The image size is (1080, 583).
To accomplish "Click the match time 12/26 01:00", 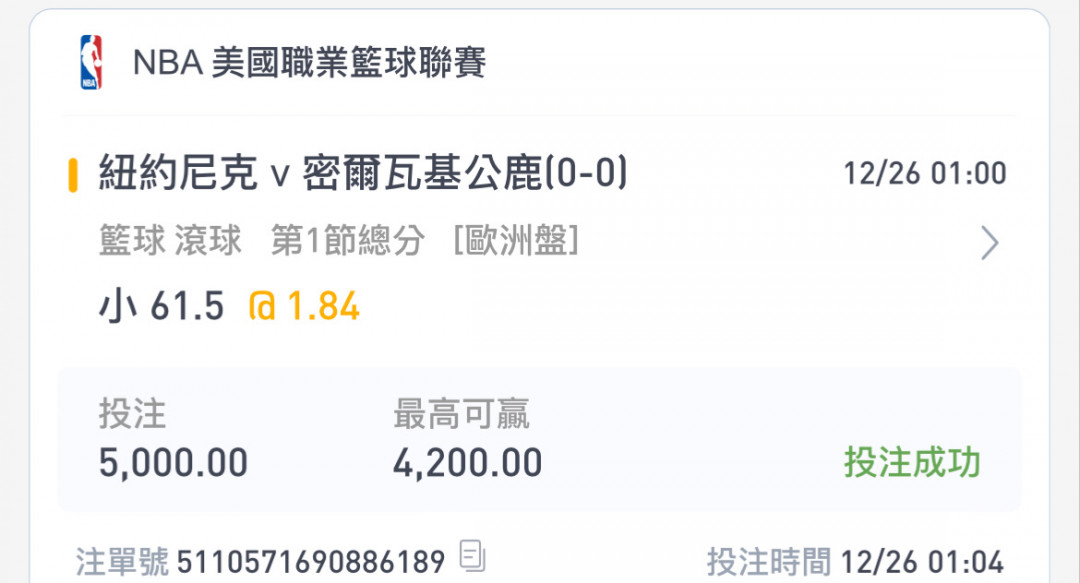I will pos(925,173).
